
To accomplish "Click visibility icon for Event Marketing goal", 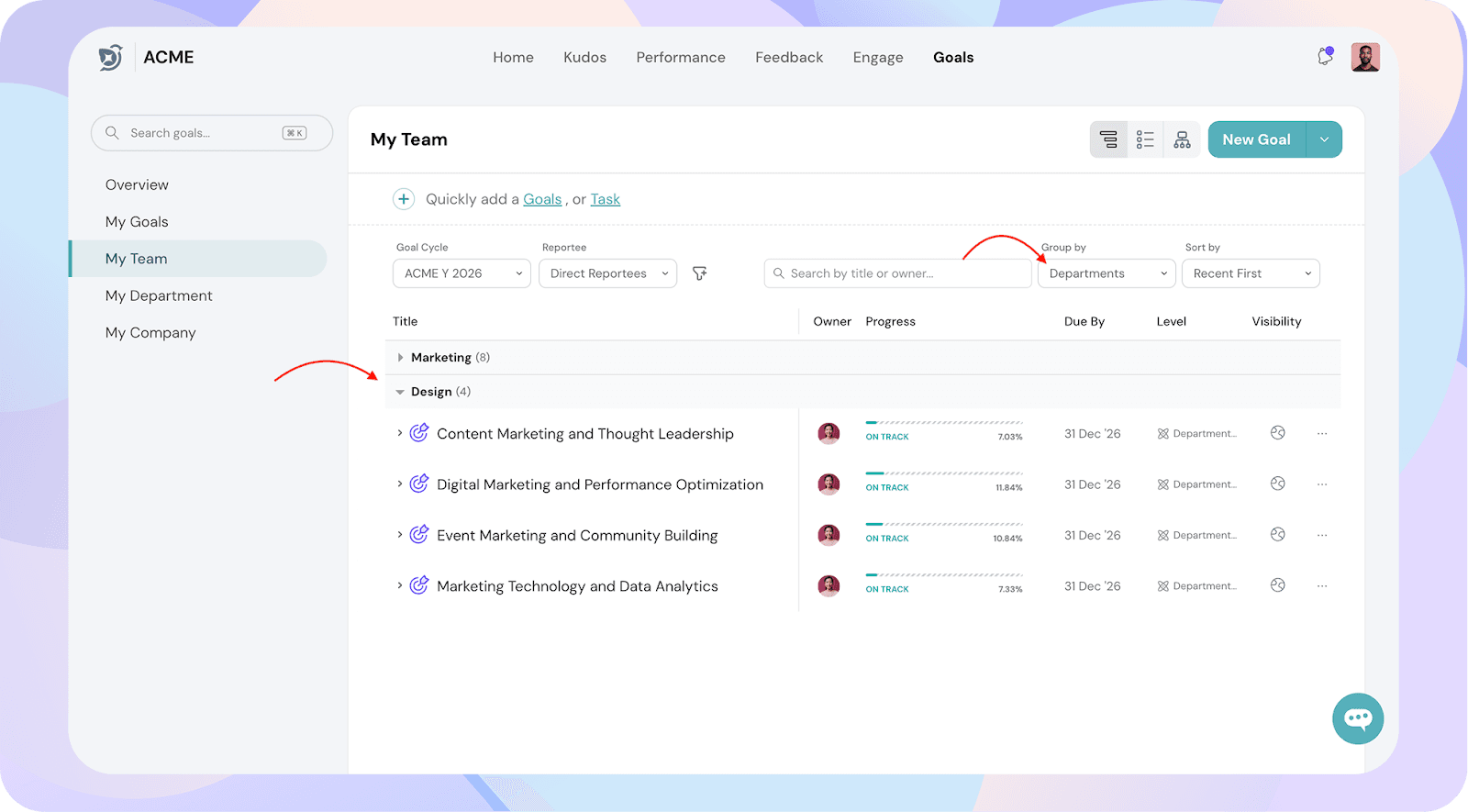I will click(x=1277, y=535).
